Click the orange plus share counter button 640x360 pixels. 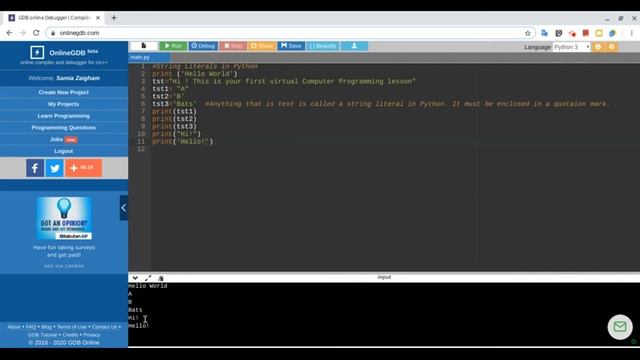point(84,168)
